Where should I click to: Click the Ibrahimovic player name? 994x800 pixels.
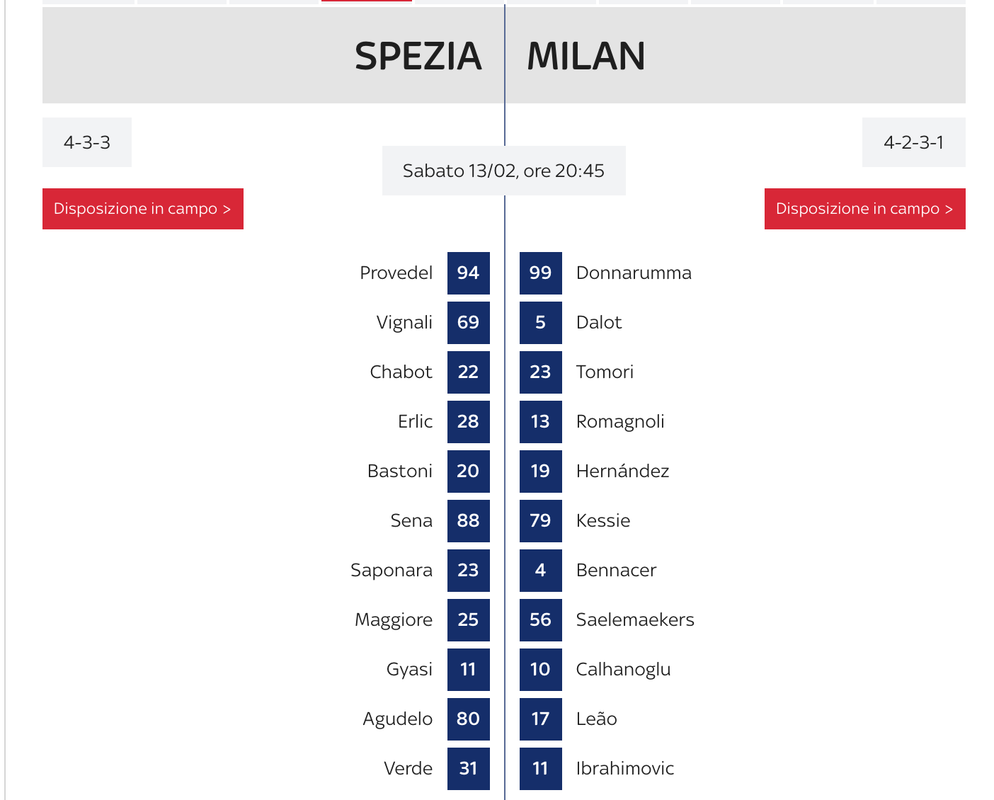[624, 768]
